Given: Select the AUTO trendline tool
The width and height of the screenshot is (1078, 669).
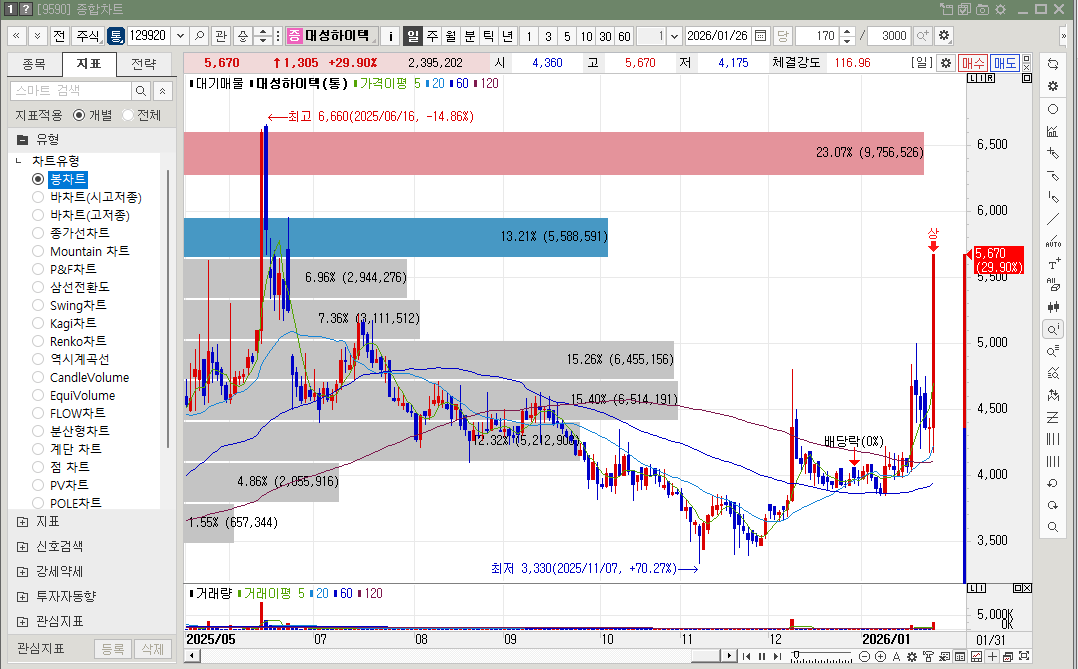Looking at the screenshot, I should click(x=1053, y=241).
